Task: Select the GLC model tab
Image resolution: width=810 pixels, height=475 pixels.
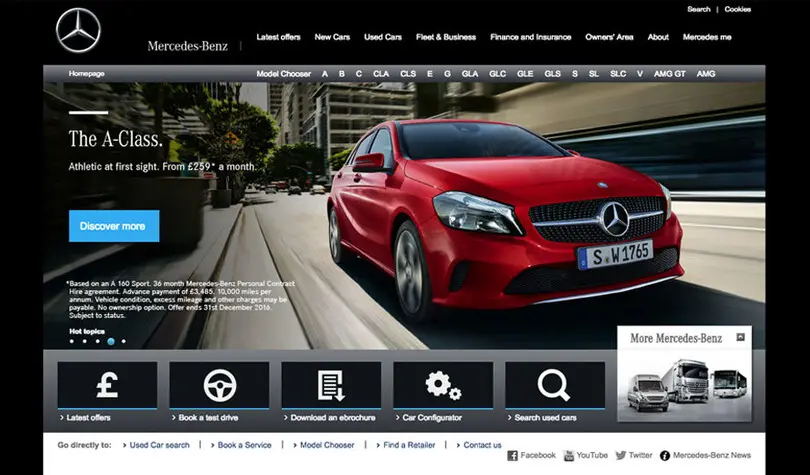Action: [498, 74]
